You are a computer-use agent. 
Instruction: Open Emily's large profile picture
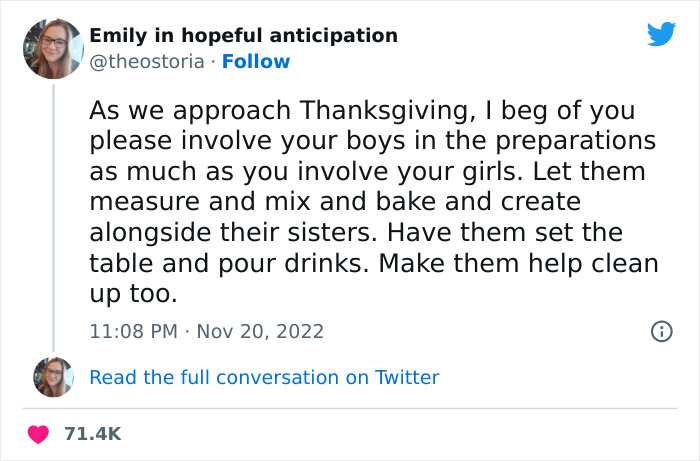tap(52, 48)
